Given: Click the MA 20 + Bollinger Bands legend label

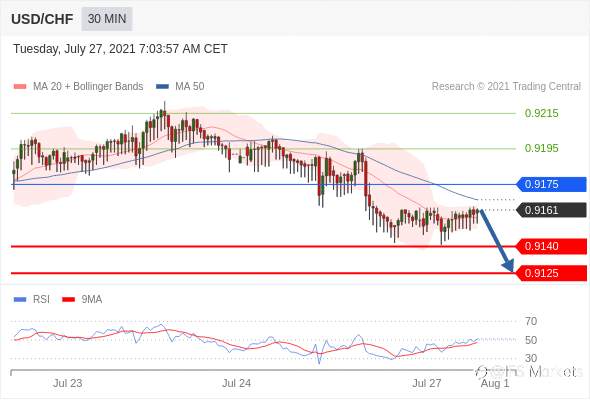Looking at the screenshot, I should pyautogui.click(x=88, y=87).
